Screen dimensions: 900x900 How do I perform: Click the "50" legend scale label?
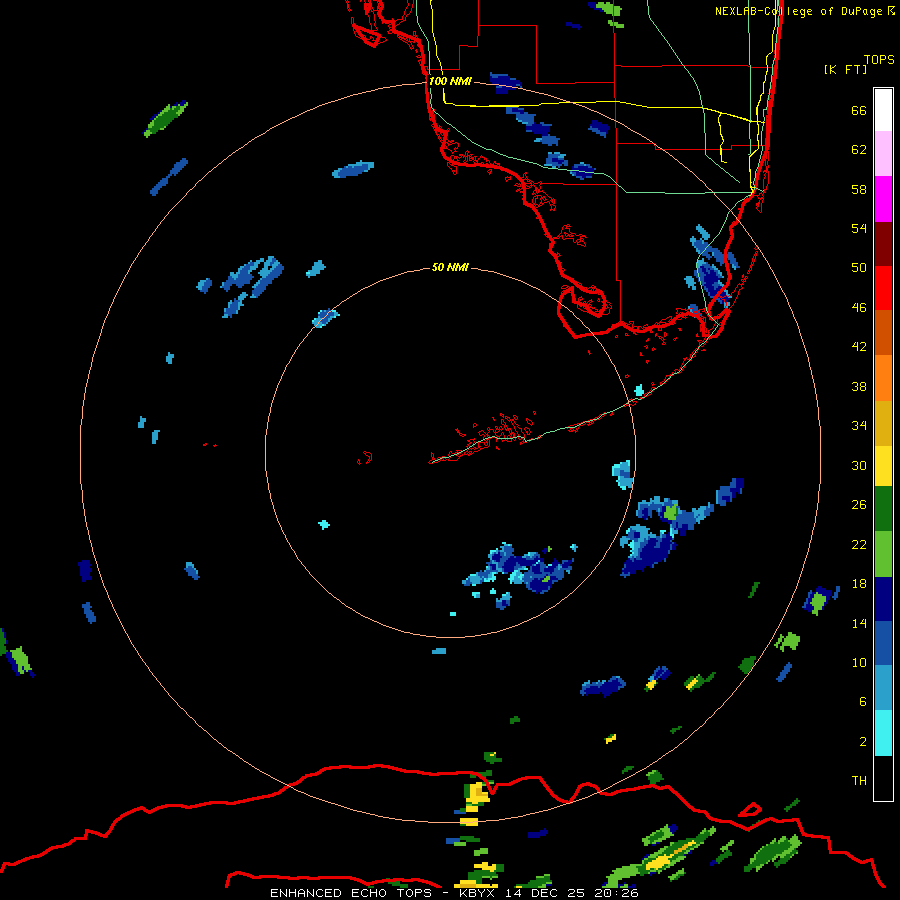click(859, 267)
